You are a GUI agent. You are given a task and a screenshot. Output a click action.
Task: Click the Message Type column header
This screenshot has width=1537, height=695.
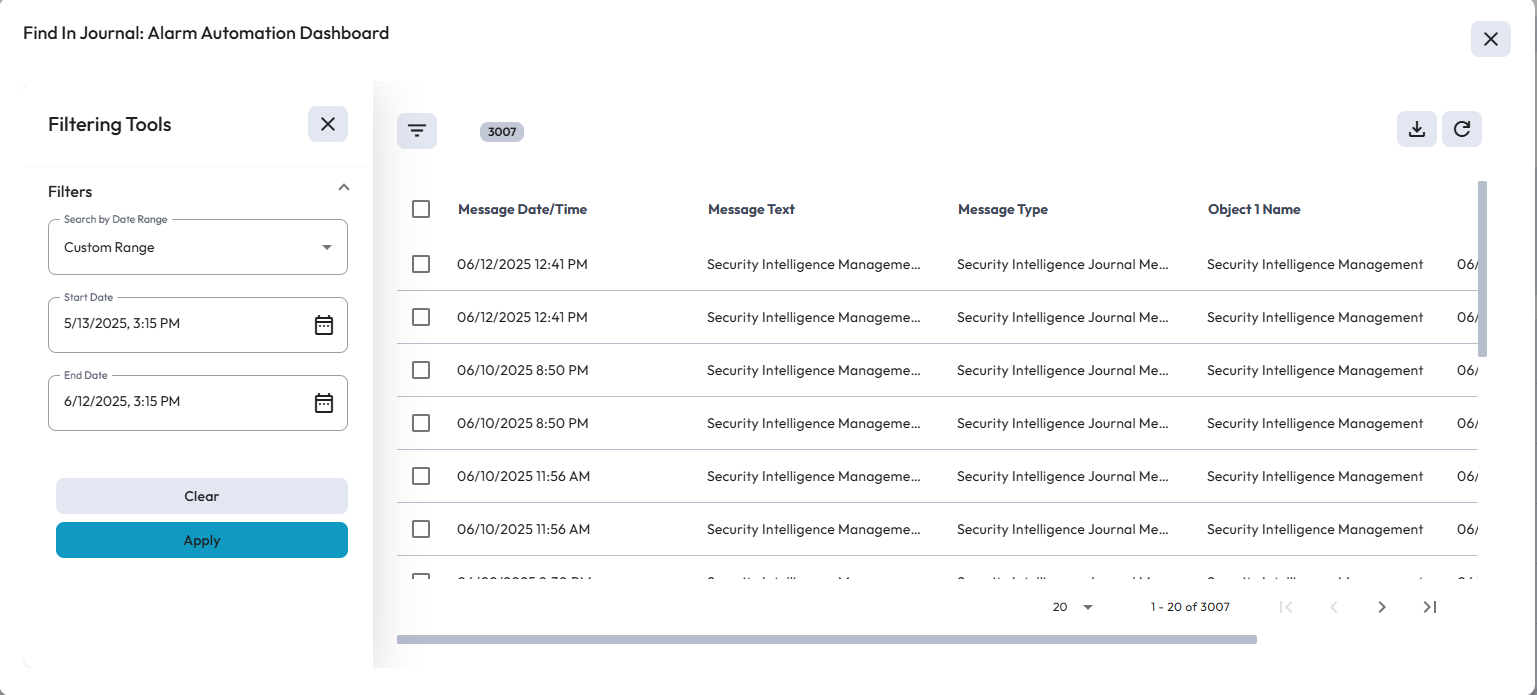pos(1002,209)
